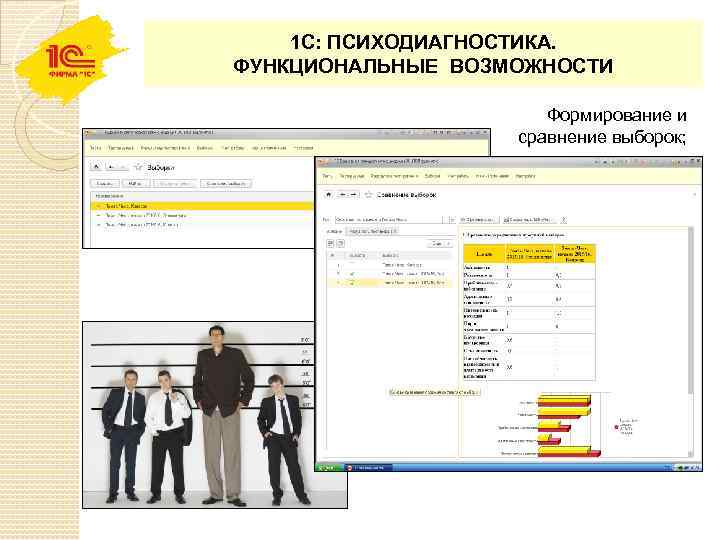The width and height of the screenshot is (720, 540).
Task: Click the scroll-down arrow at the report's bottom right
Action: click(692, 454)
